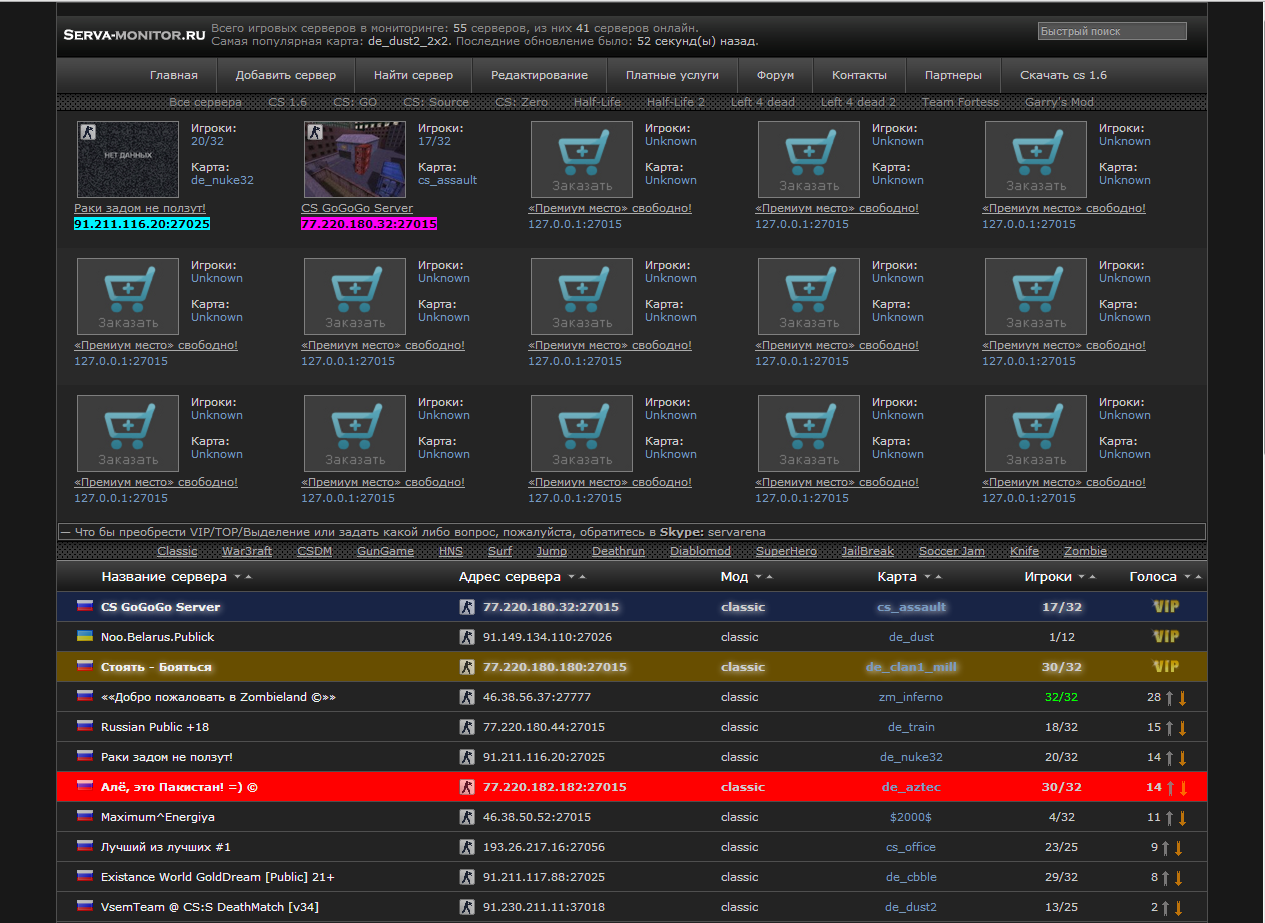Sort Голоса column using its down arrow
This screenshot has height=923, width=1265.
(1187, 577)
